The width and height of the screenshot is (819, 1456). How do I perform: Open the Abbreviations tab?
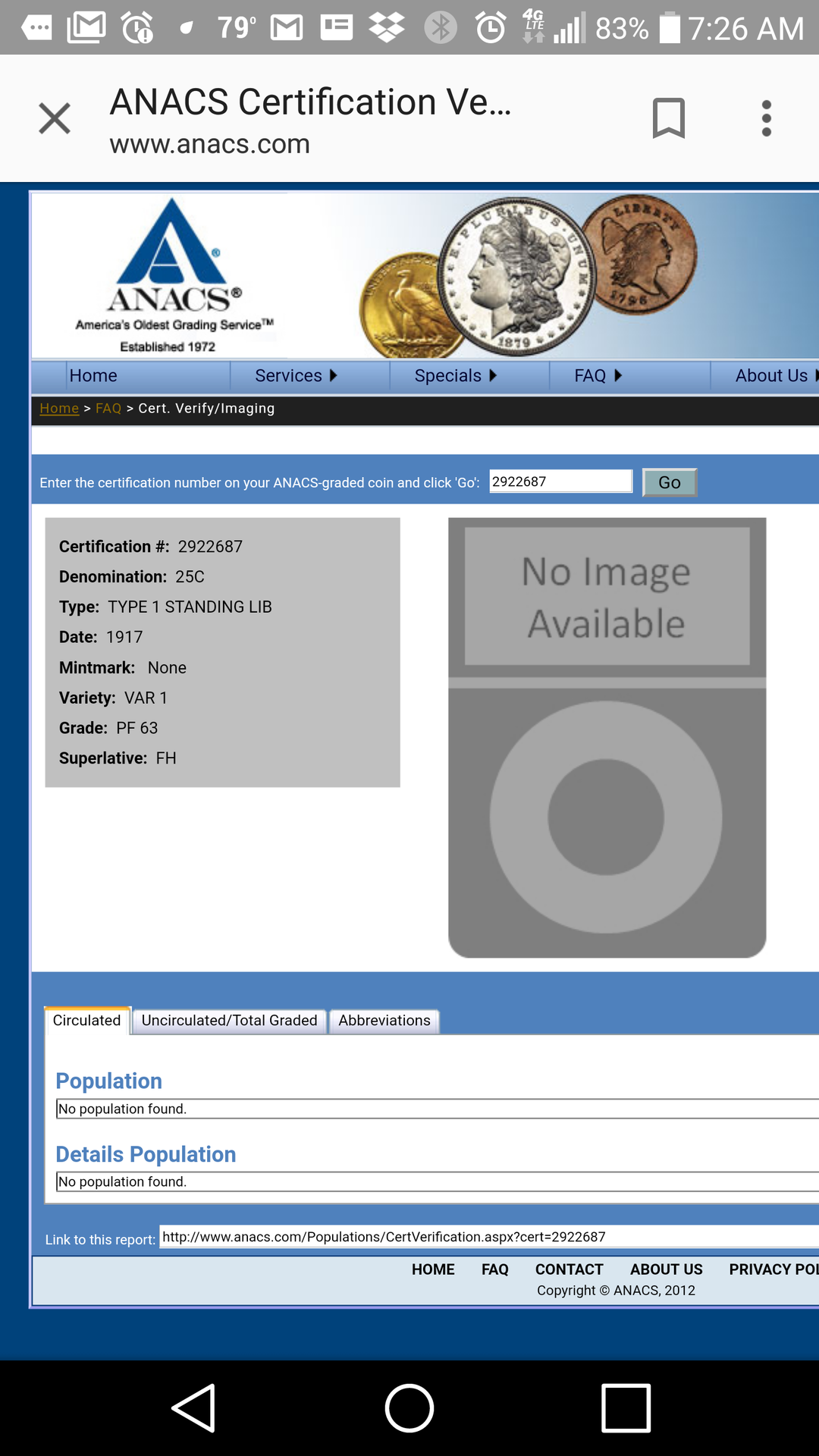tap(384, 1021)
